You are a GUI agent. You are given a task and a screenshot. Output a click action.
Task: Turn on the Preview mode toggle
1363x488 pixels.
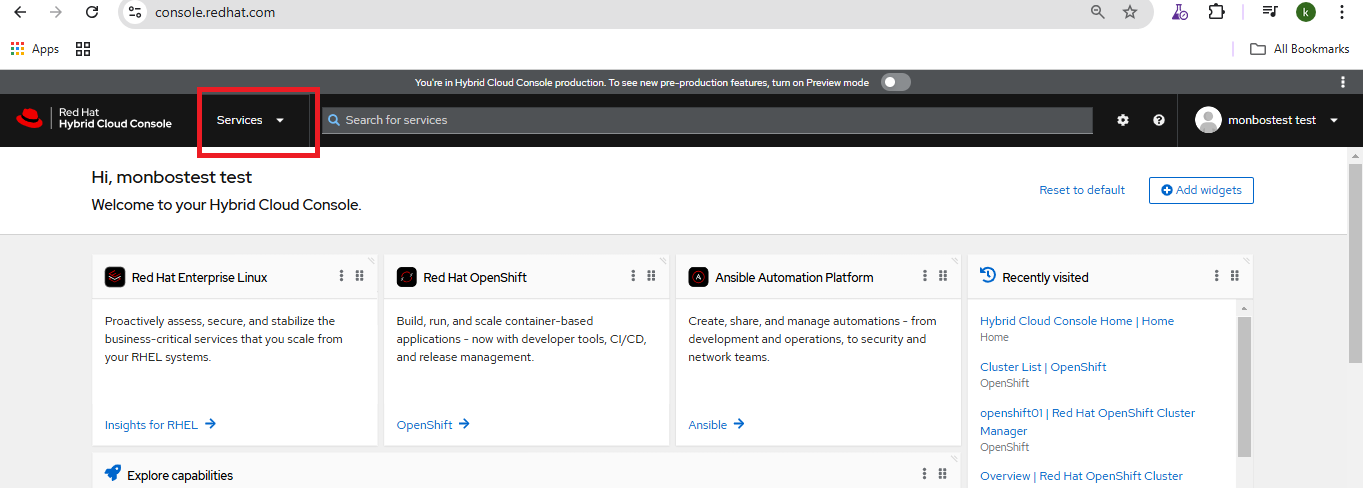click(895, 82)
